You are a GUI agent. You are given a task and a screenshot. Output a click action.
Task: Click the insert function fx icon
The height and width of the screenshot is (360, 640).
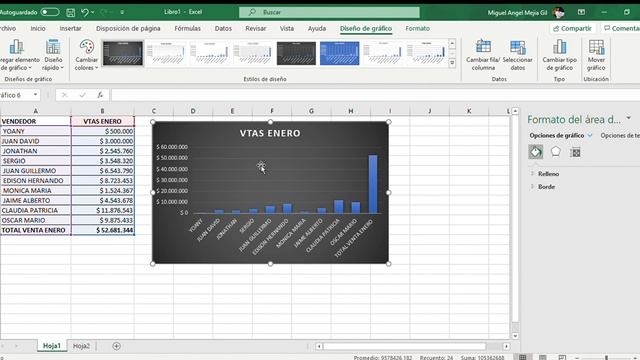pos(100,95)
